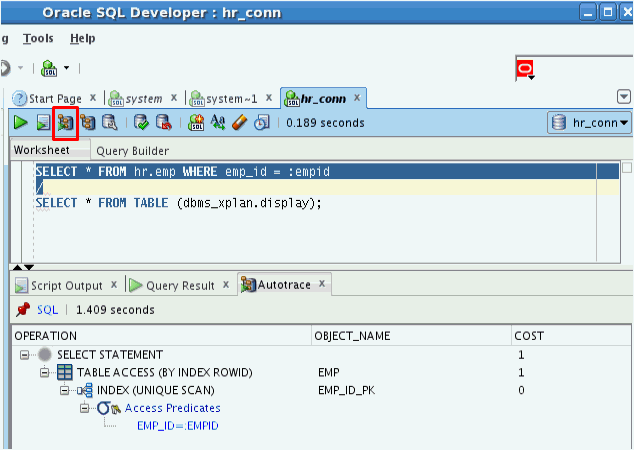Roll back using the red-arrow database icon
Image resolution: width=634 pixels, height=450 pixels.
[x=164, y=122]
